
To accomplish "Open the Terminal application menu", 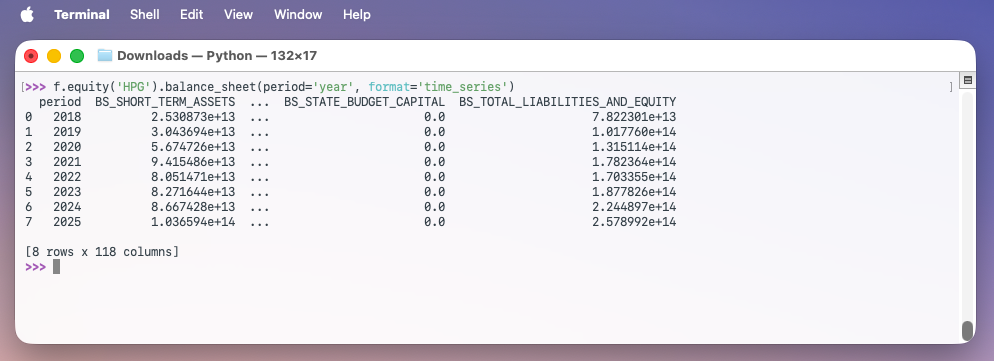I will pos(82,14).
